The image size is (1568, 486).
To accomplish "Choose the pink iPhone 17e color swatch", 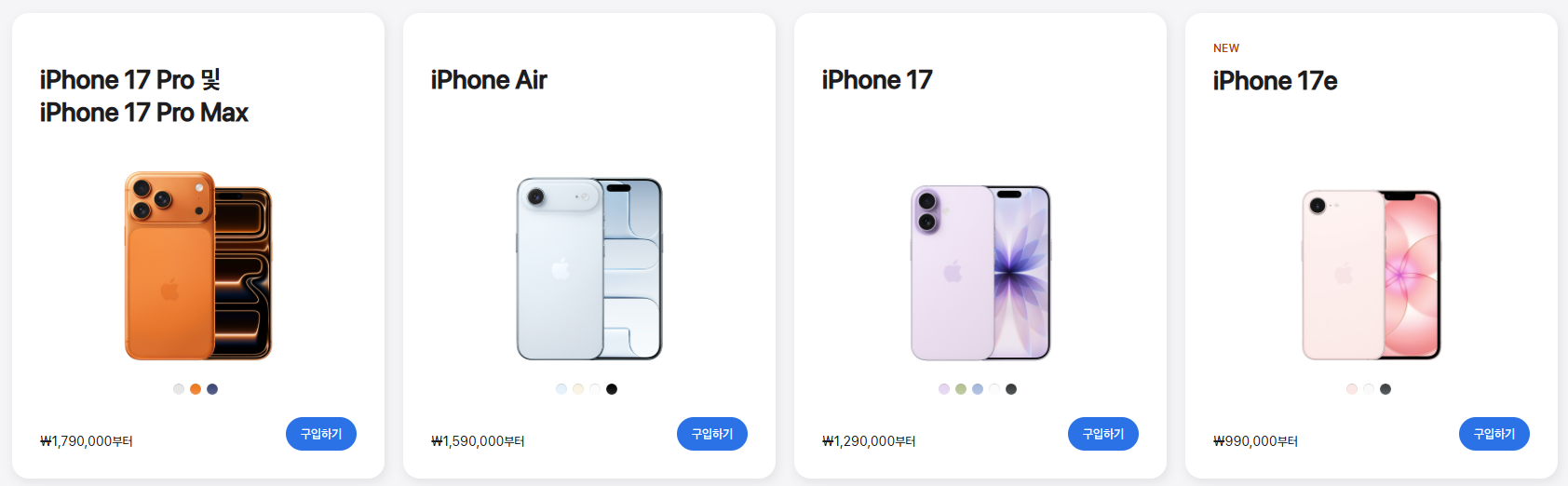I will (x=1352, y=389).
